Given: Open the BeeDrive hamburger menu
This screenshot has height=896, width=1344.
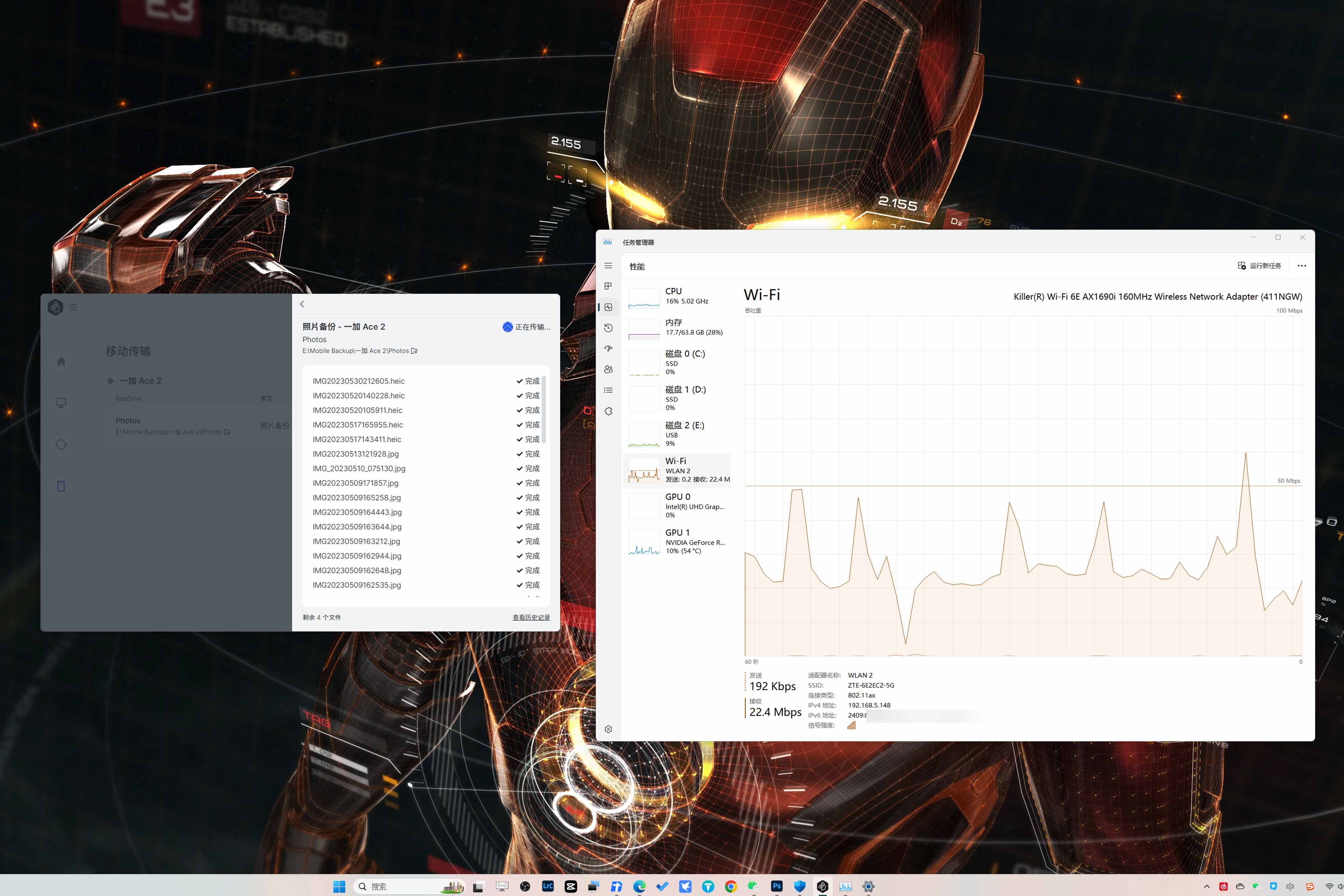Looking at the screenshot, I should tap(73, 307).
